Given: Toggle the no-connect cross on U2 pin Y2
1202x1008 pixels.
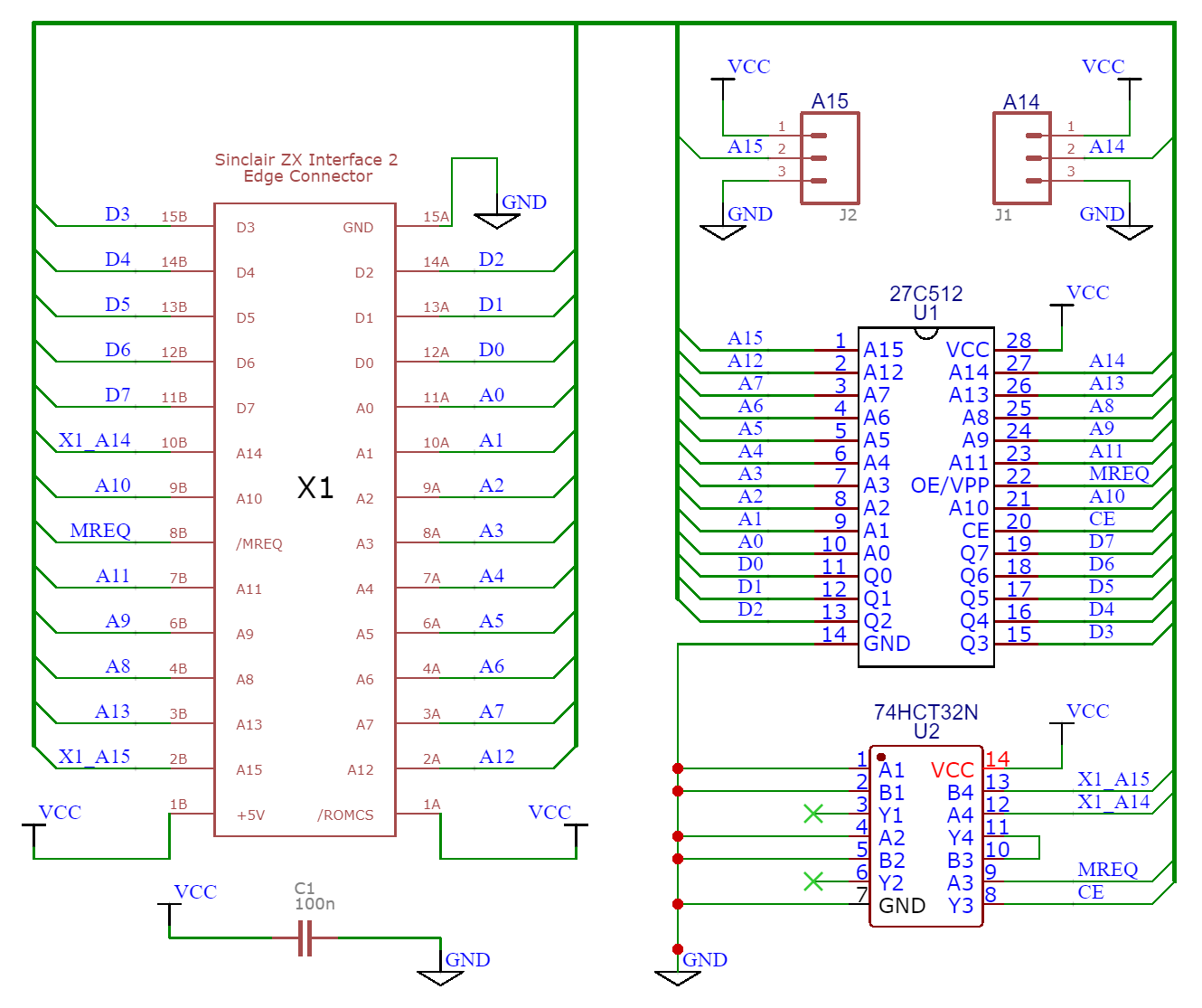Looking at the screenshot, I should [812, 880].
